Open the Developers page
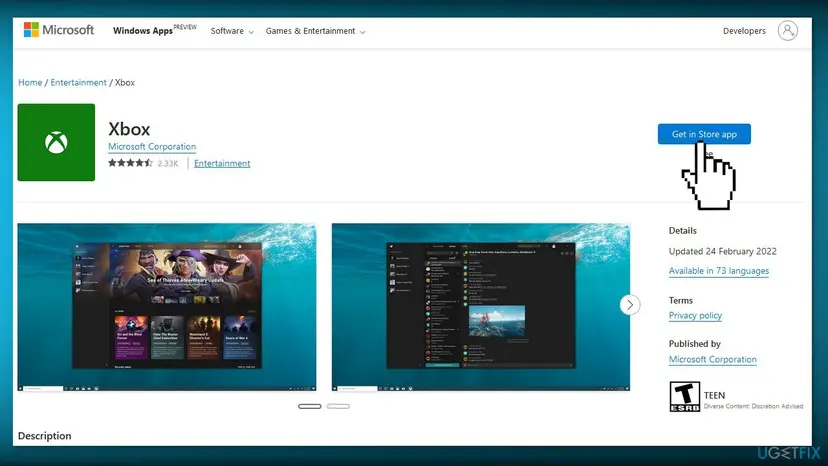This screenshot has height=466, width=828. click(x=744, y=31)
